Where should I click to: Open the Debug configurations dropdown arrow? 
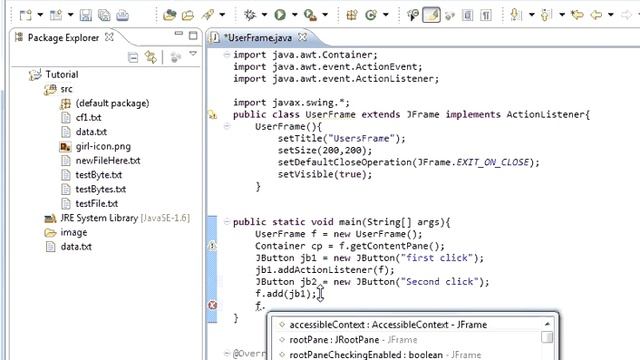tap(264, 15)
